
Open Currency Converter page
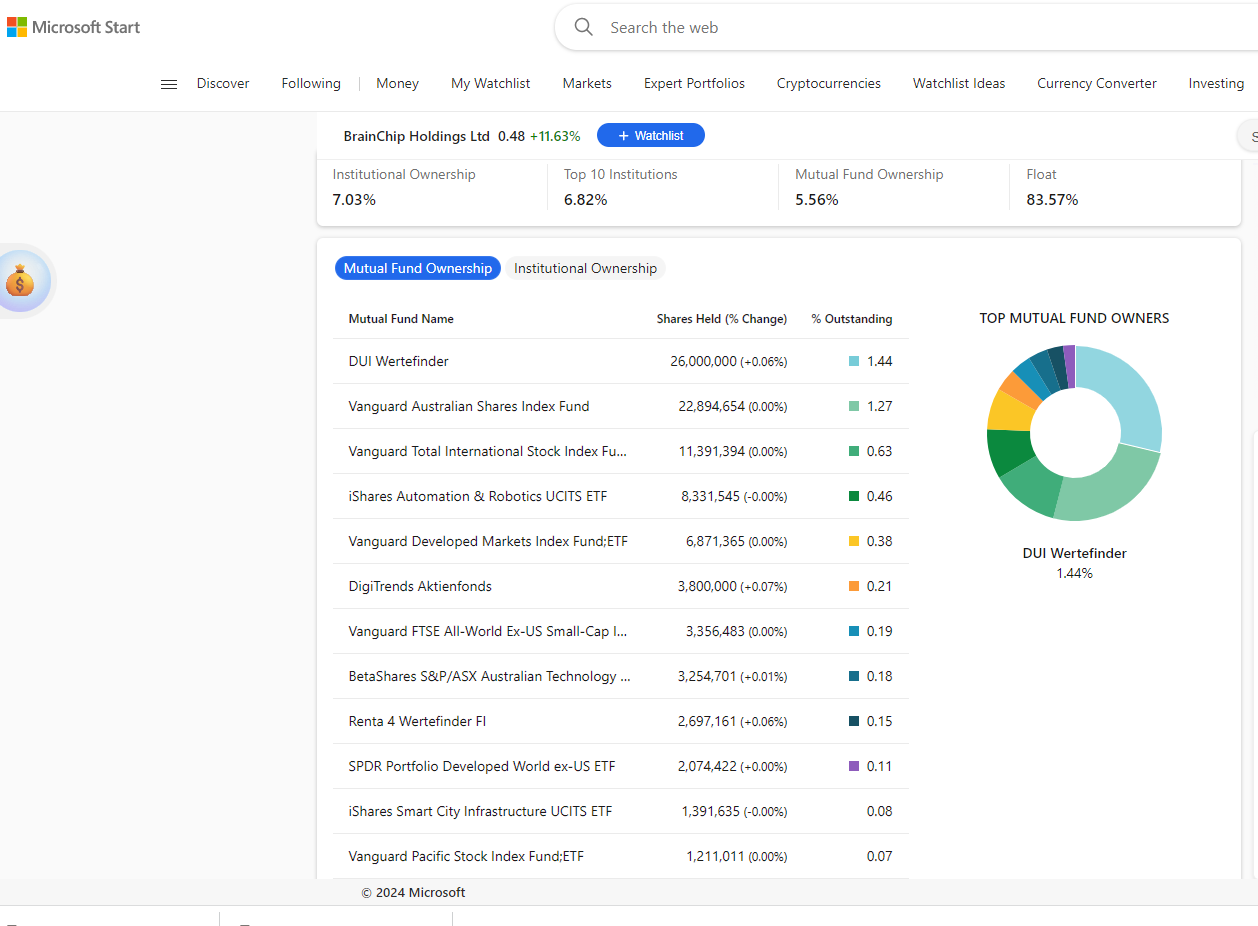click(x=1096, y=84)
